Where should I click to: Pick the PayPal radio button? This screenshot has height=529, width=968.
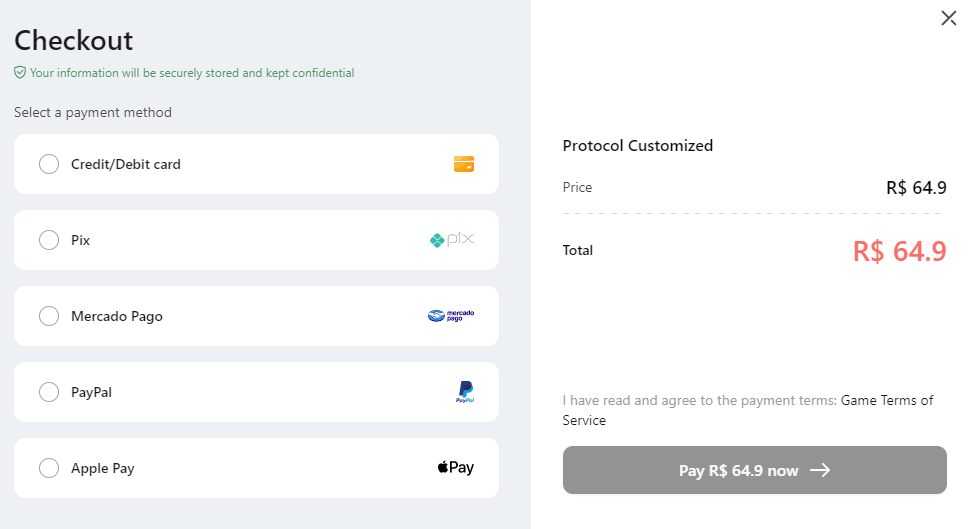49,392
